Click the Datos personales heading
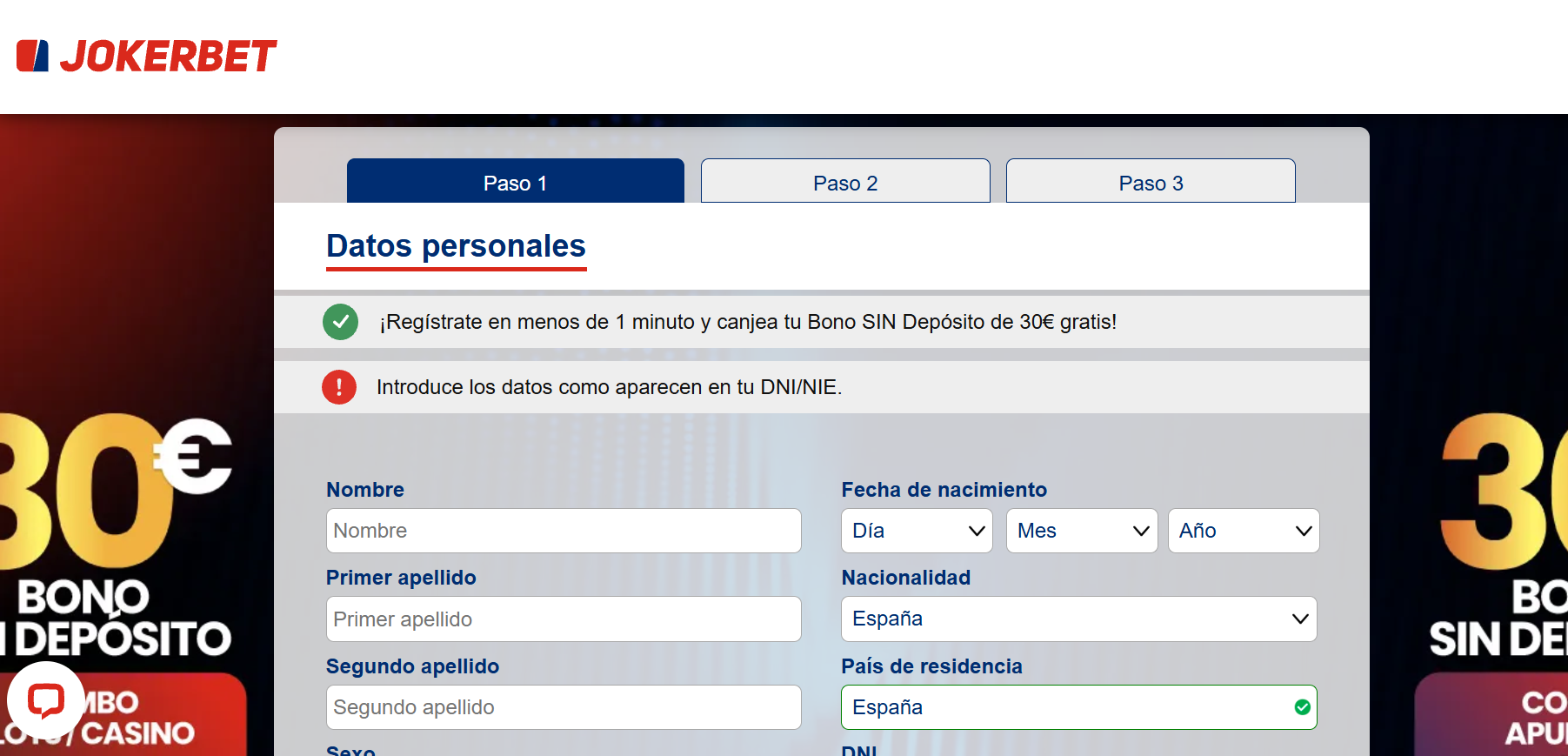The image size is (1568, 756). [x=456, y=246]
